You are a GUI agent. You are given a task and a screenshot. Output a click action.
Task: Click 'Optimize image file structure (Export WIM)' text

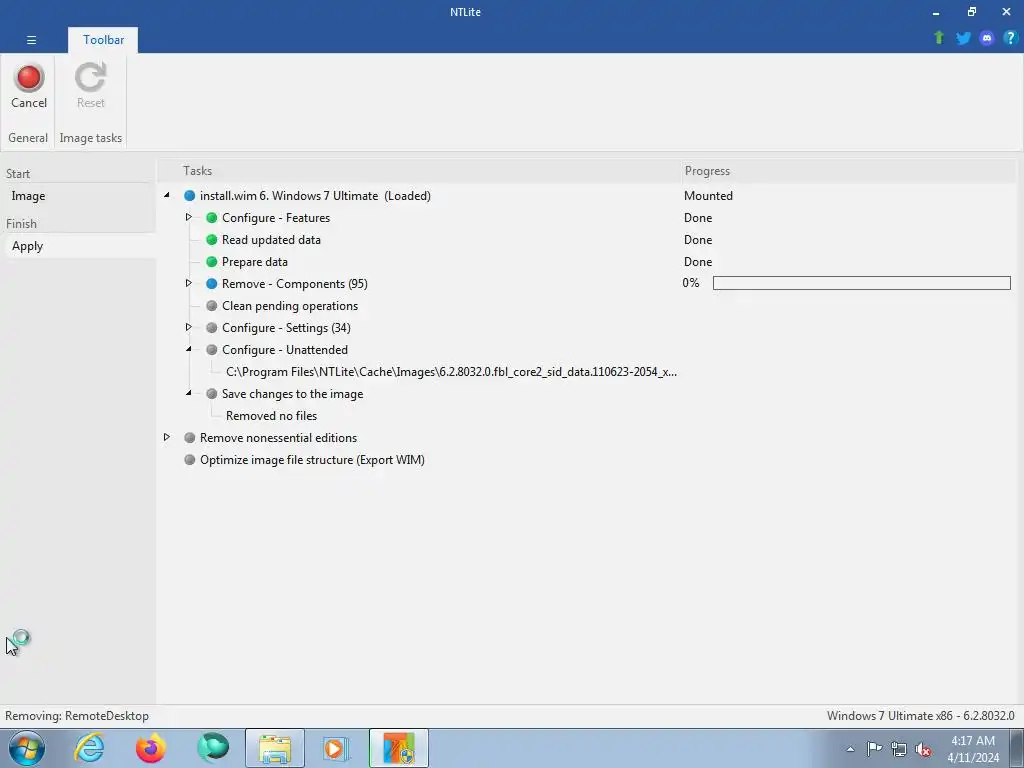pos(312,460)
